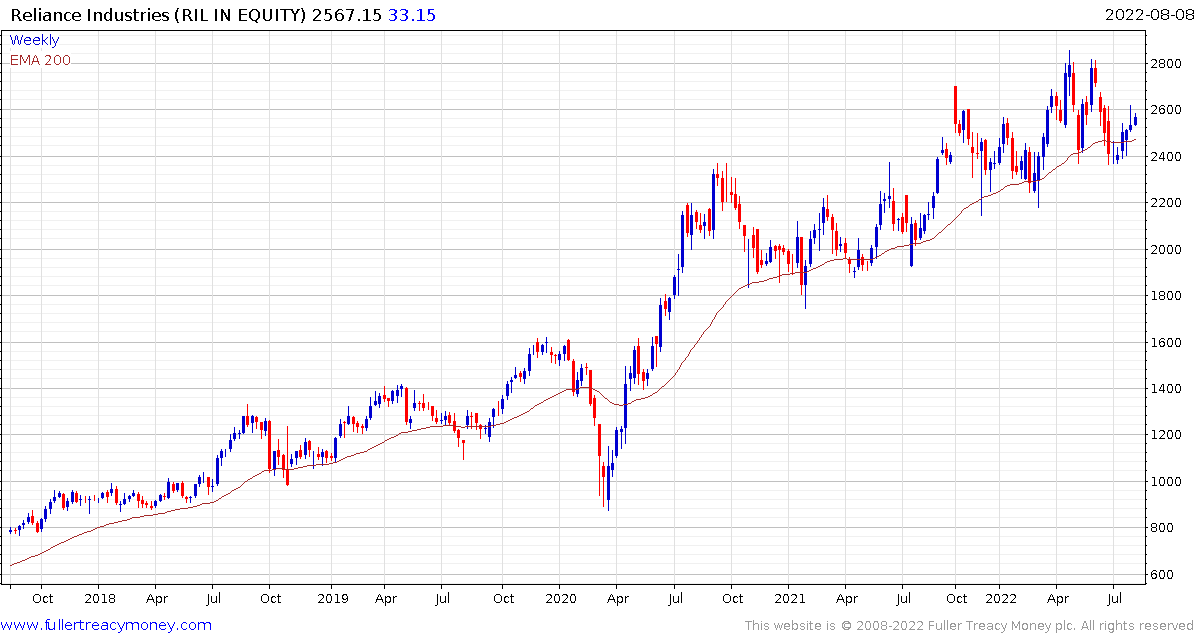The height and width of the screenshot is (640, 1195).
Task: Click the 1800 price axis label
Action: [1166, 296]
